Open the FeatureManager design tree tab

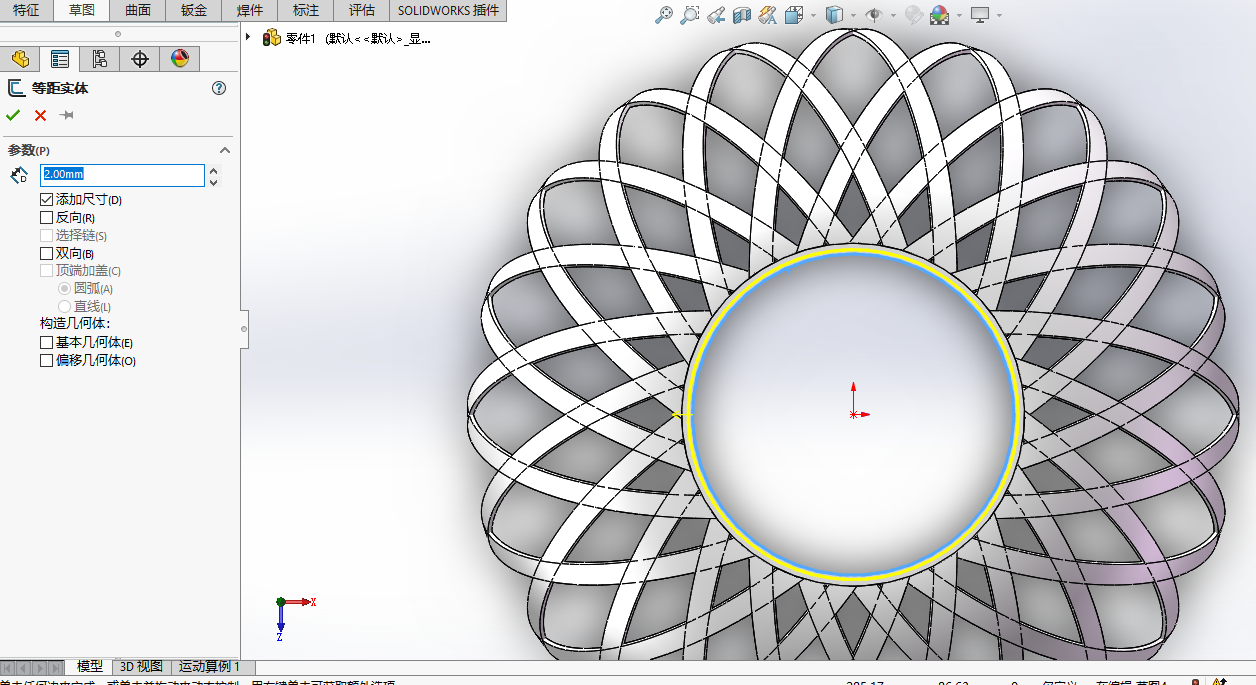coord(20,59)
